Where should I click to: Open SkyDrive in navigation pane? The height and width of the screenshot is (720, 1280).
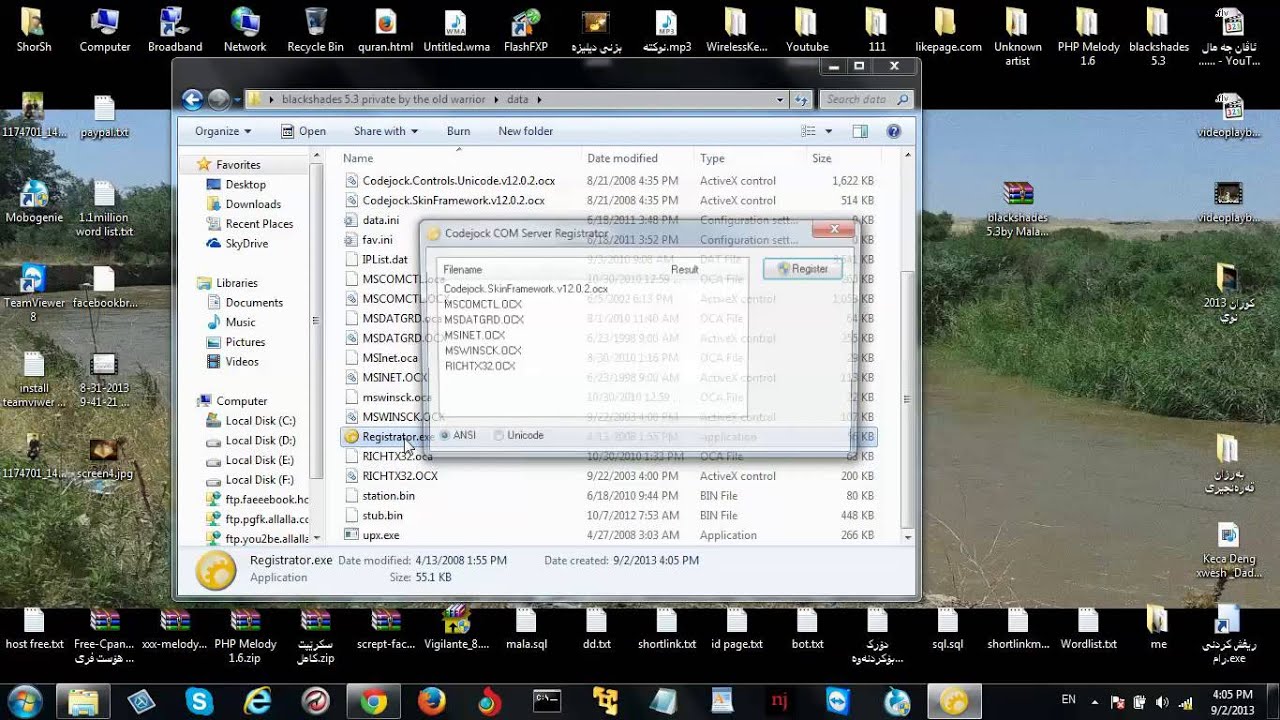tap(246, 243)
